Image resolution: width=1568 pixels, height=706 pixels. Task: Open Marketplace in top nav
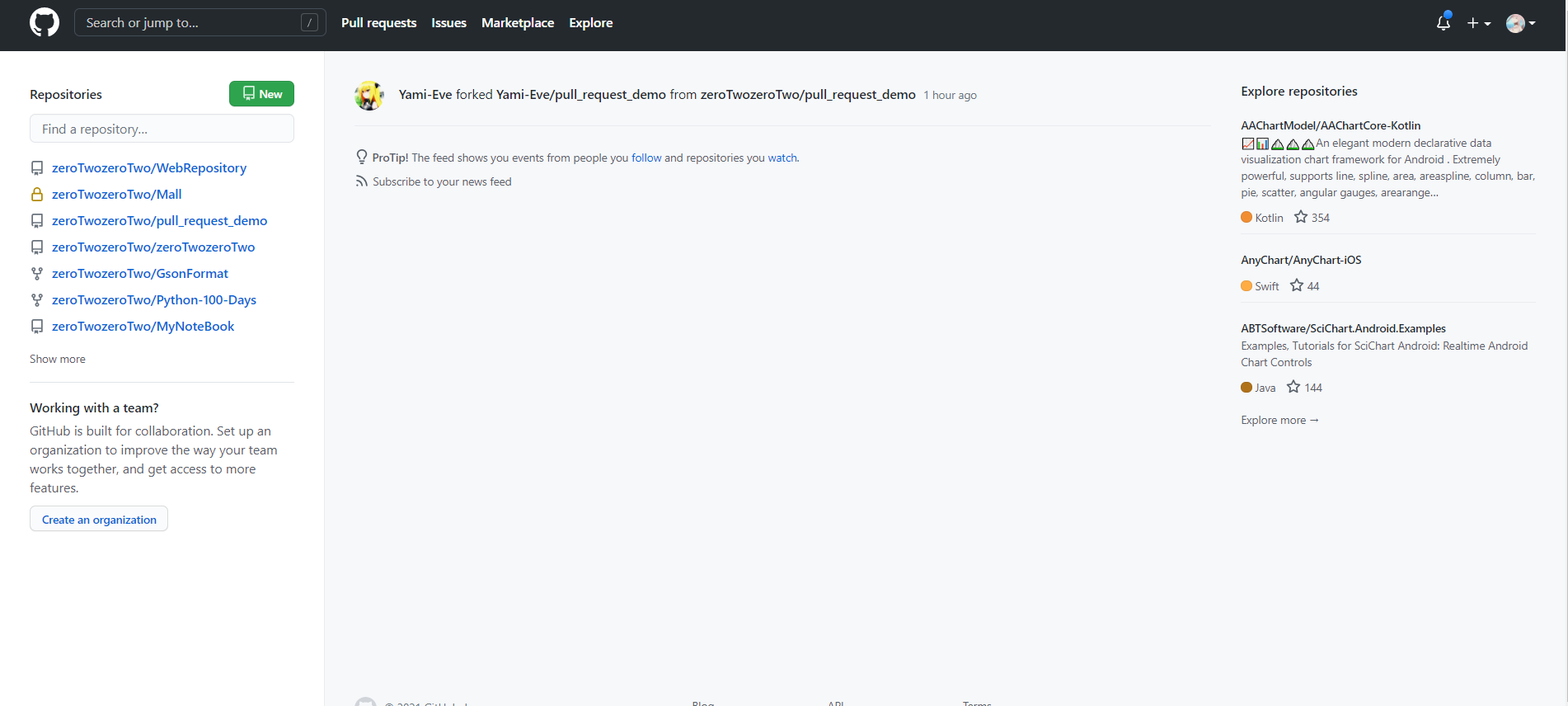click(x=518, y=22)
